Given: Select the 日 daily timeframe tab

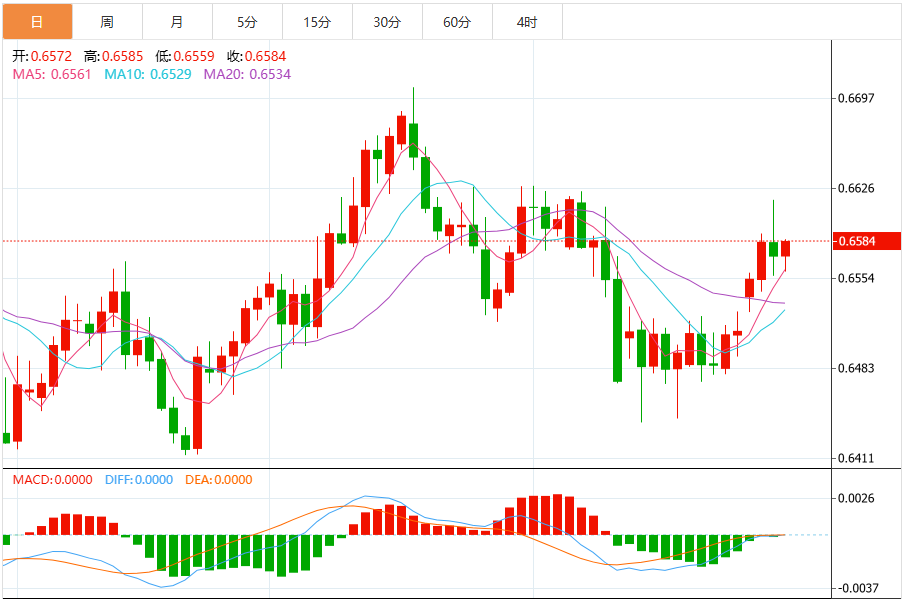Looking at the screenshot, I should (x=37, y=22).
